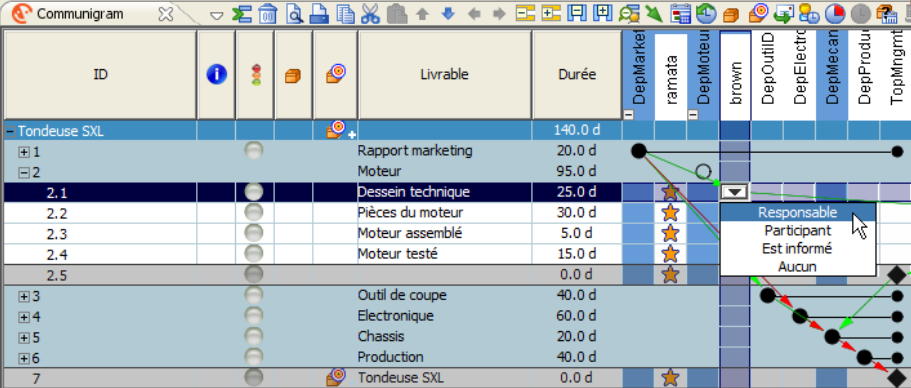Collapse tree item 2 Moteur
The image size is (911, 388).
24,172
